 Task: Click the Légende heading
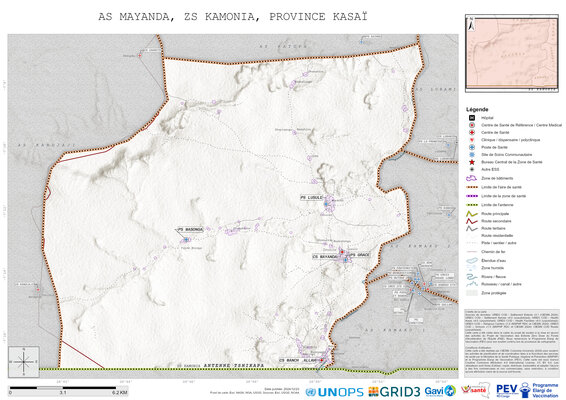[477, 109]
